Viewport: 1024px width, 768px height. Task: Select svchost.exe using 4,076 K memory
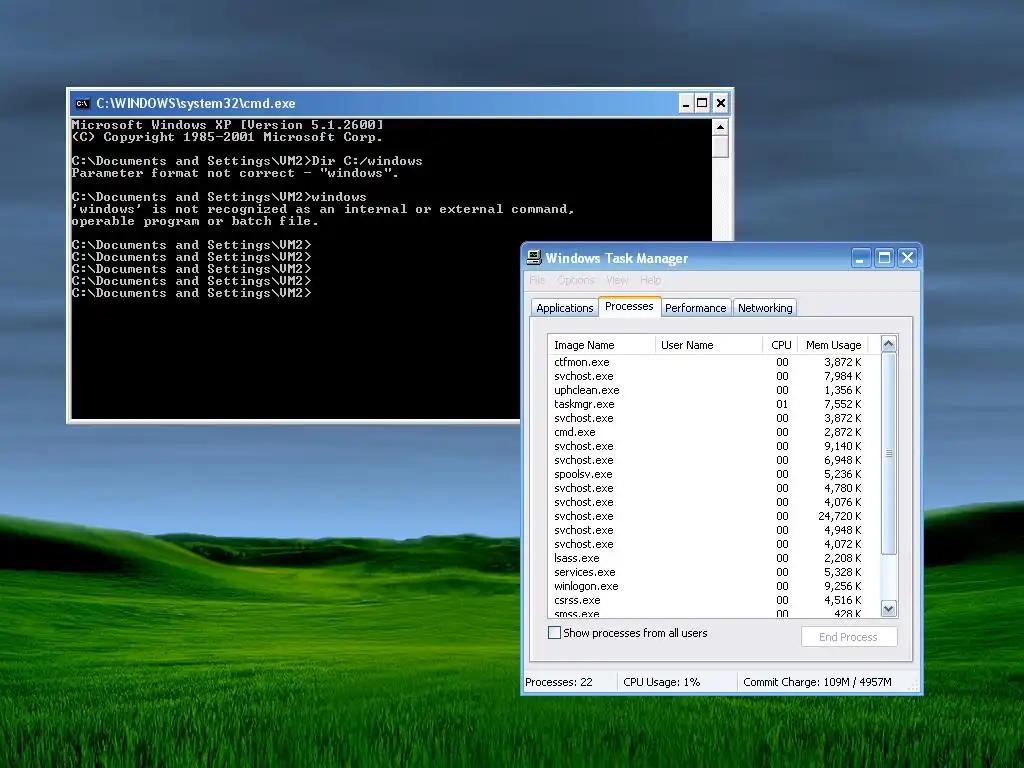(x=714, y=502)
